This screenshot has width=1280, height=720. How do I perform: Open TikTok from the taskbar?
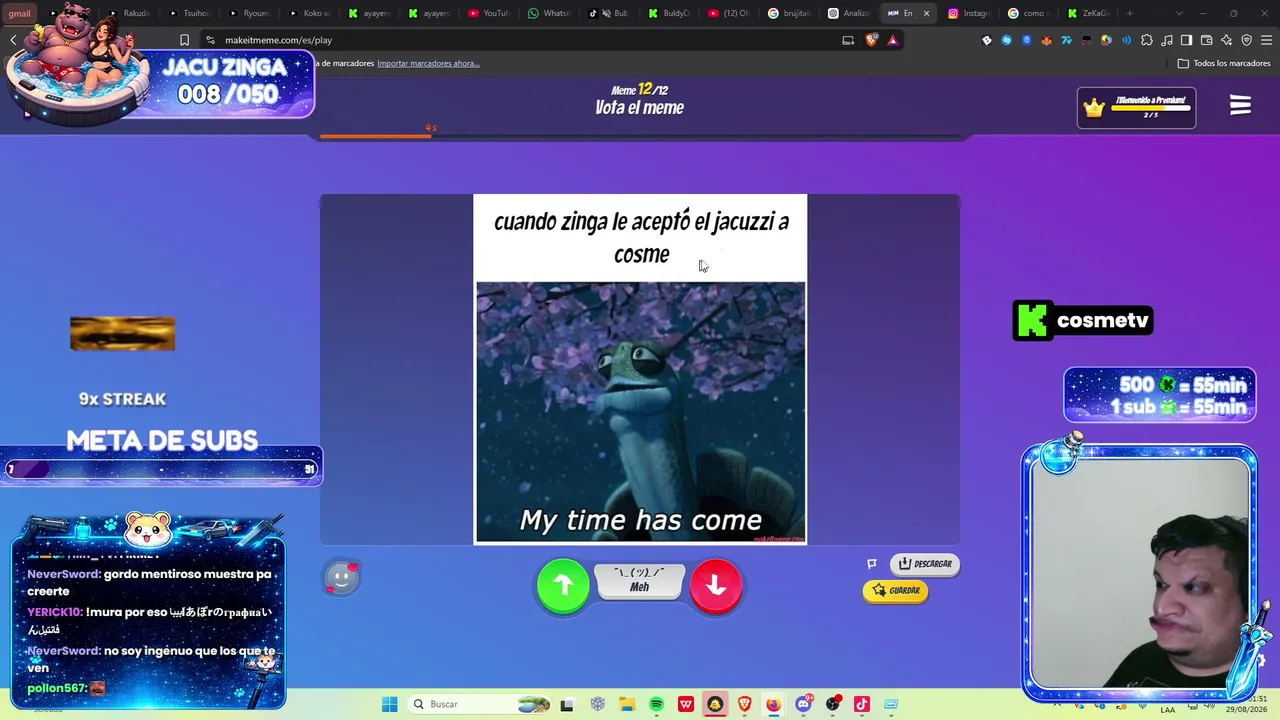[862, 704]
